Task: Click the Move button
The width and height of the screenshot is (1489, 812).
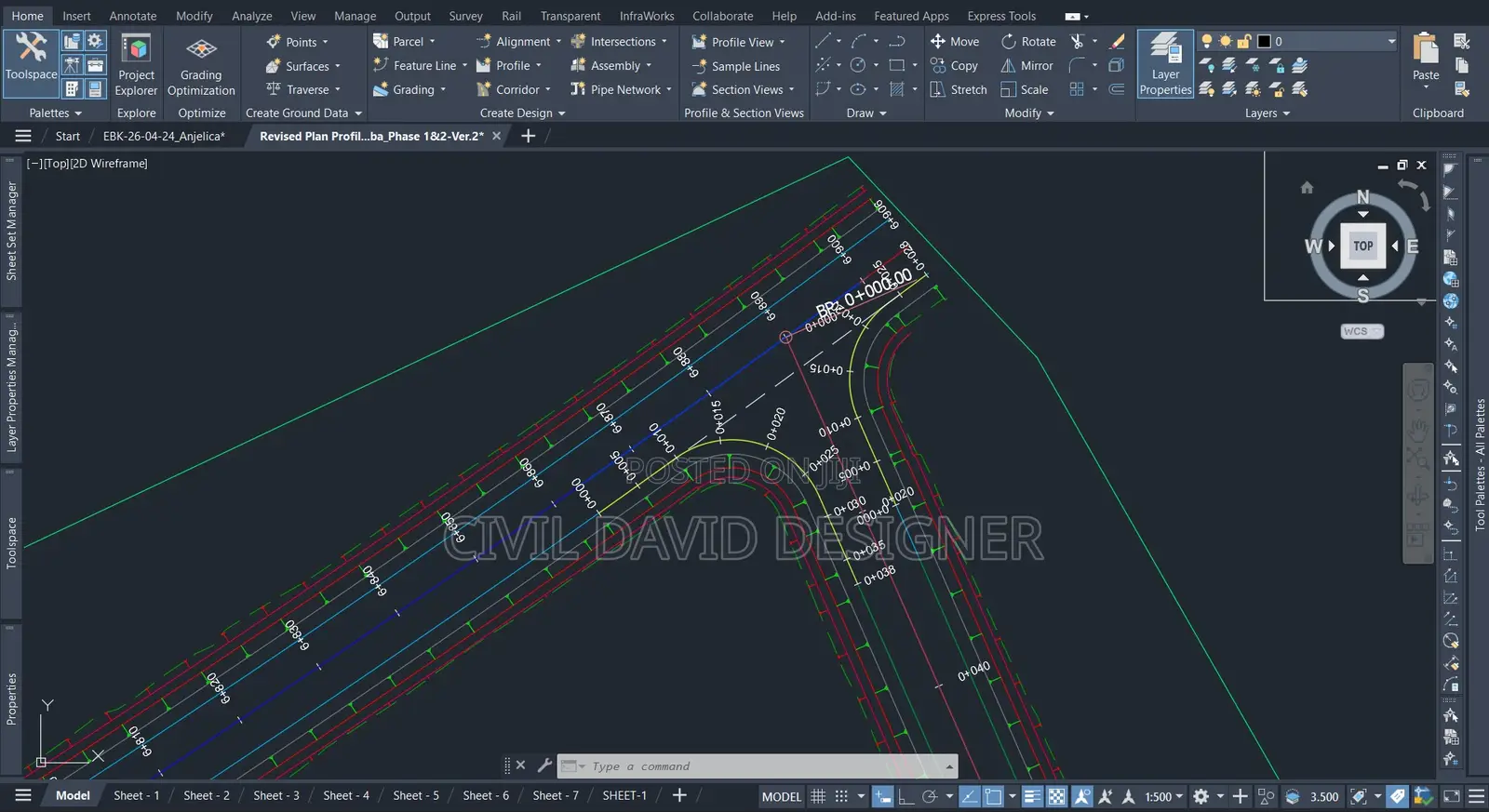Action: point(955,41)
